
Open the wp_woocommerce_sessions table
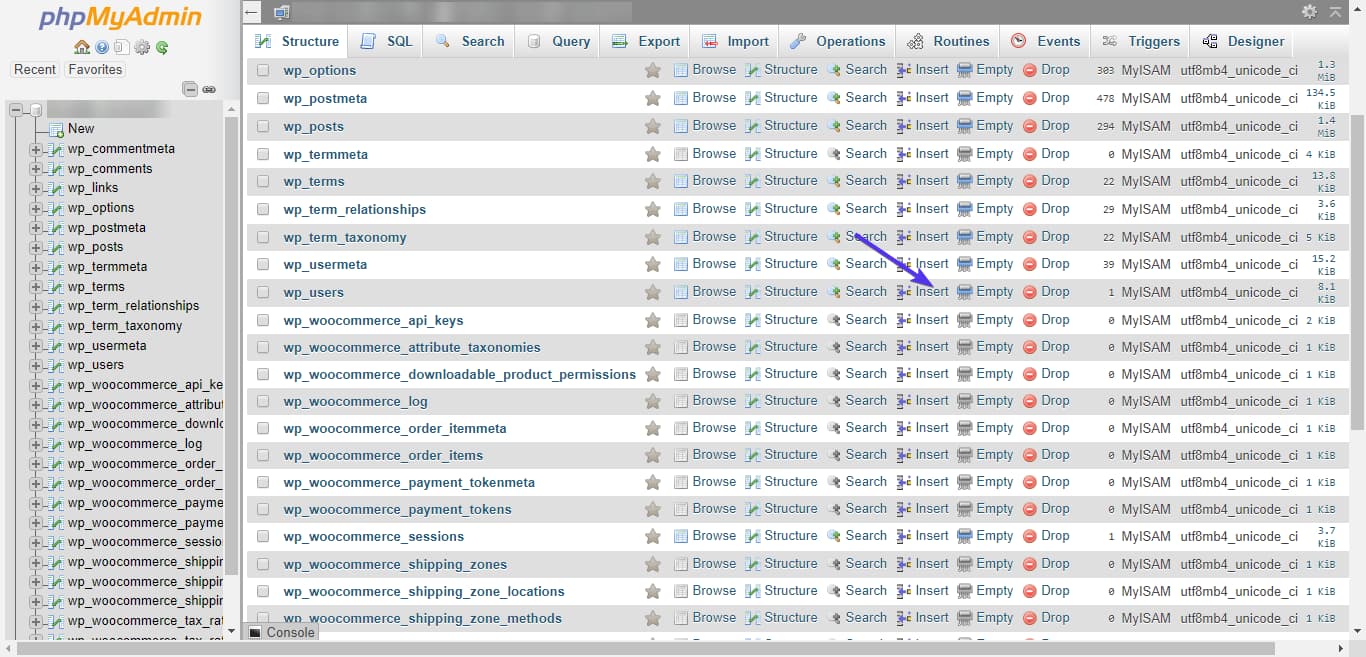373,536
